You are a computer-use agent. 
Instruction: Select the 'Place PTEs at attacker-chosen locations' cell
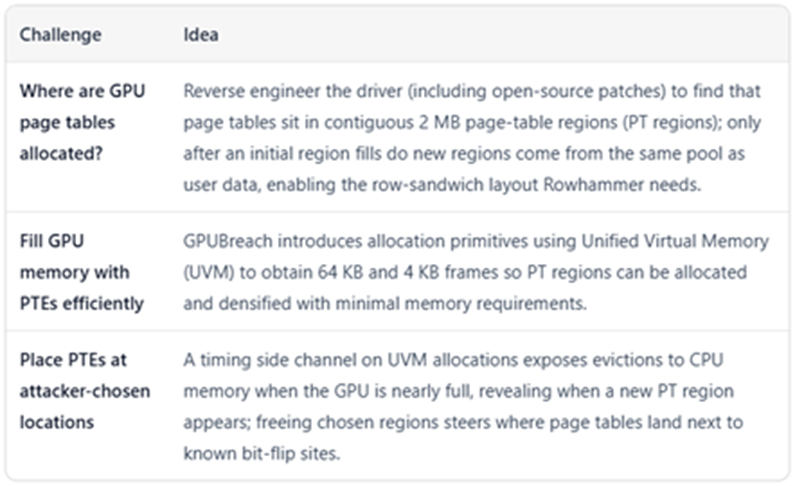[85, 390]
